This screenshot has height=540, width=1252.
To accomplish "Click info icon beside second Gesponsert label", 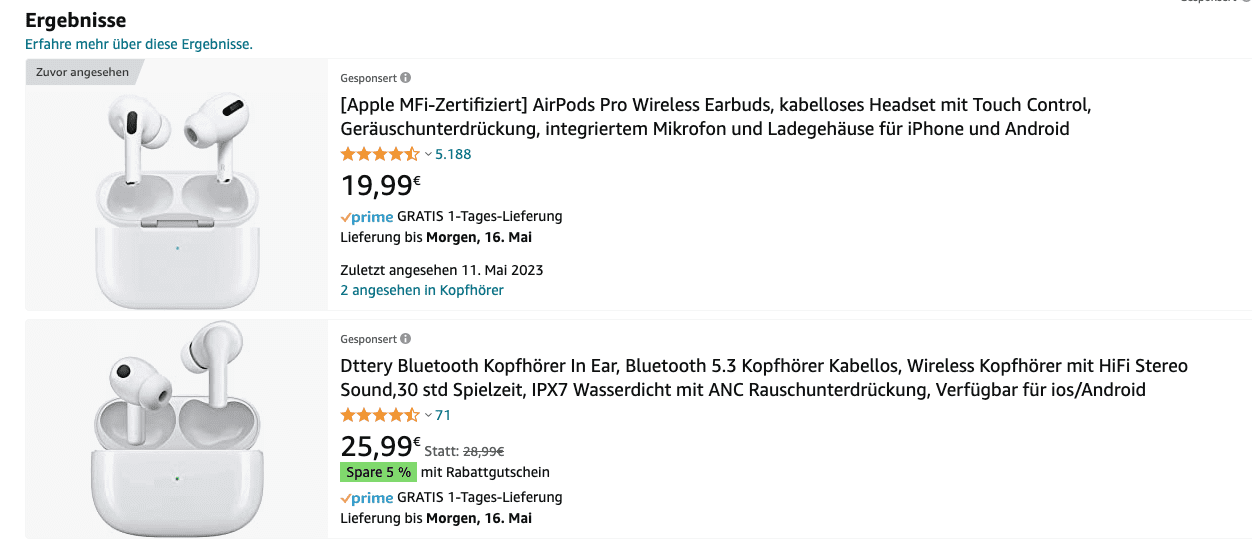I will coord(405,339).
